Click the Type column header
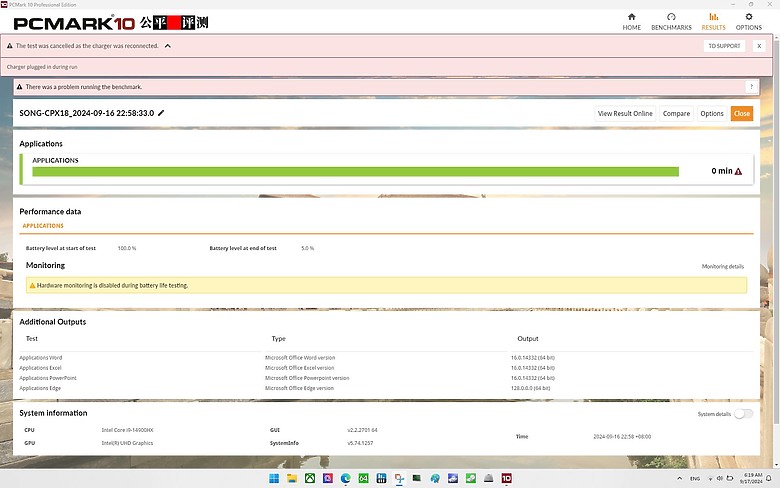 pyautogui.click(x=279, y=339)
